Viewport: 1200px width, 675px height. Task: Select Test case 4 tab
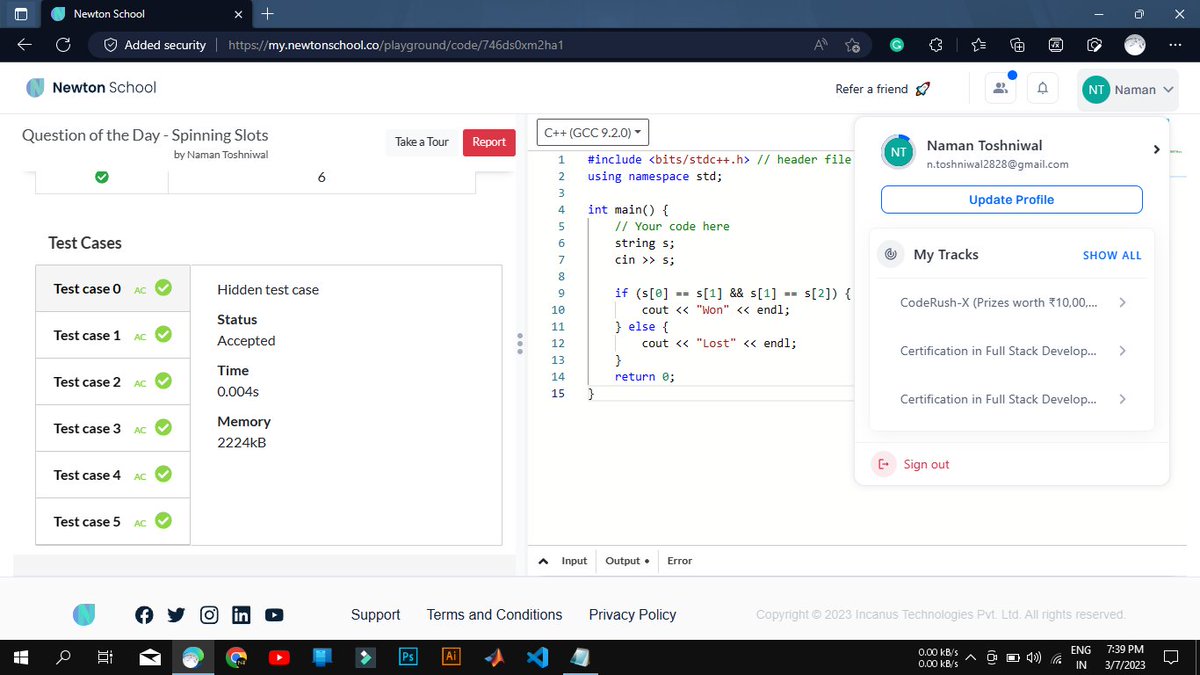[113, 475]
